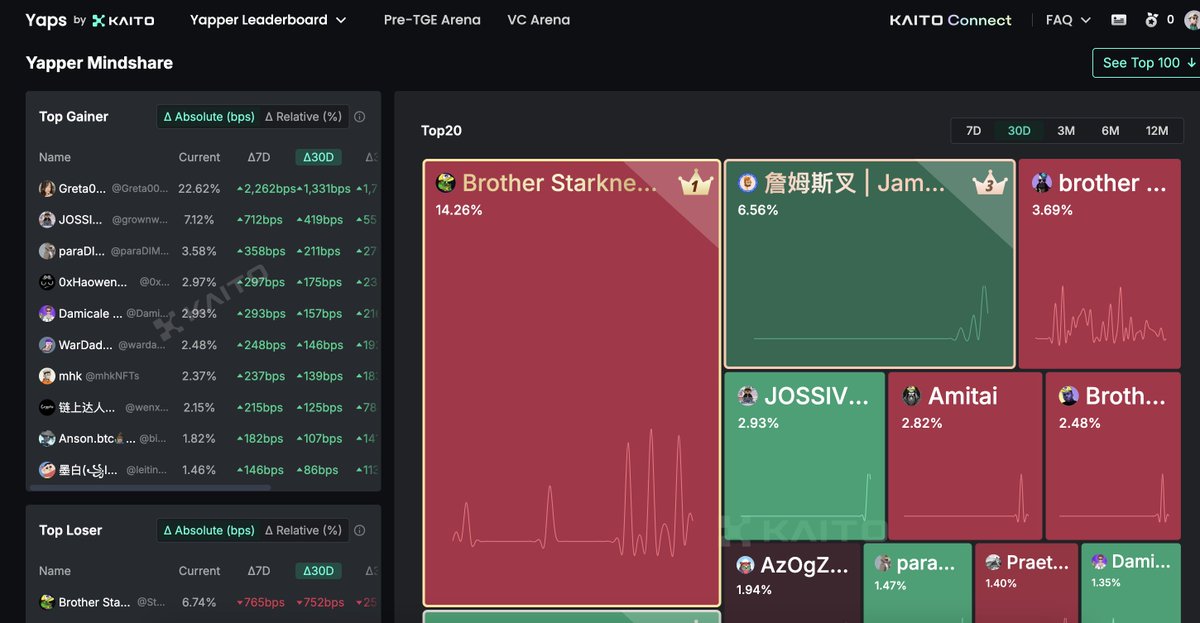Click avatar on Amitai 2.82% tile
1200x623 pixels.
coord(912,396)
